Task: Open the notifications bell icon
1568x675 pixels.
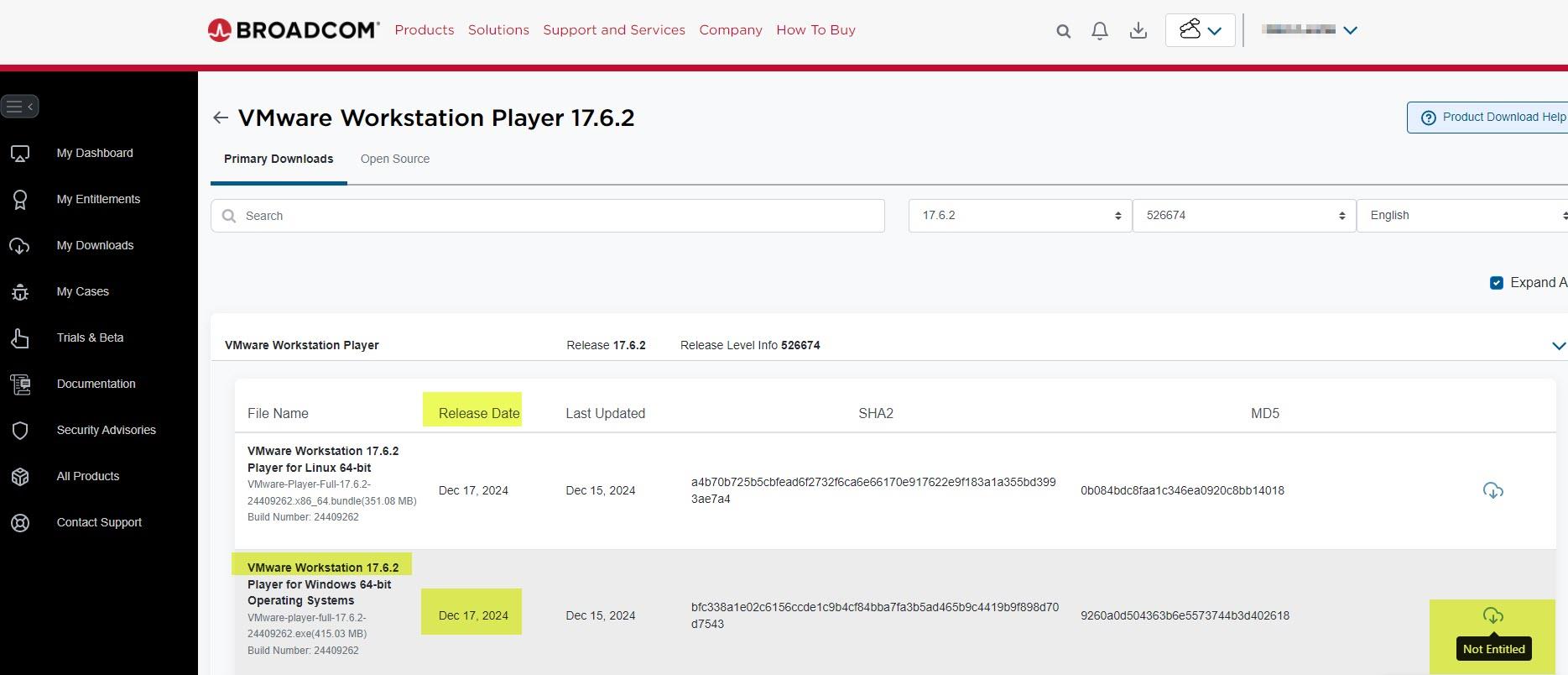Action: (1099, 31)
